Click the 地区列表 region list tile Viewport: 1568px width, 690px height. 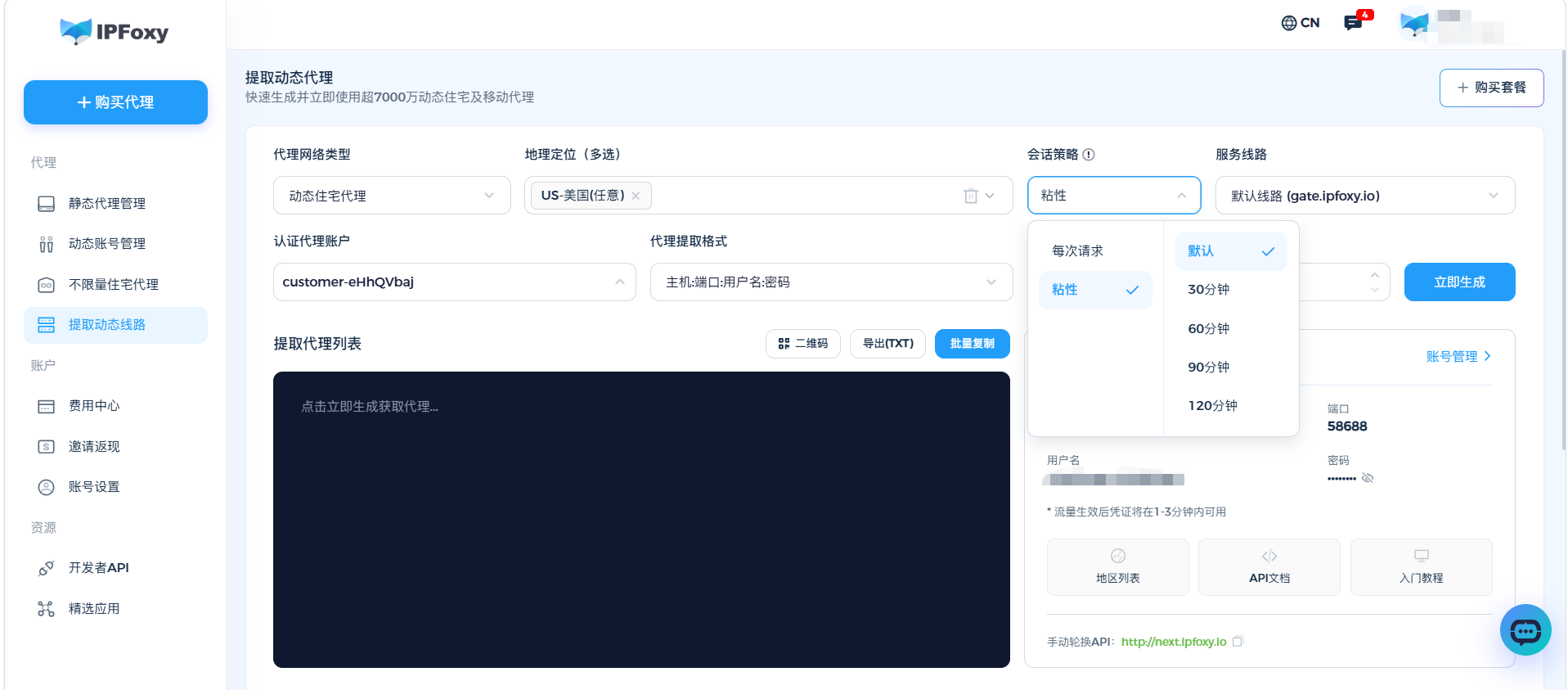pos(1118,566)
